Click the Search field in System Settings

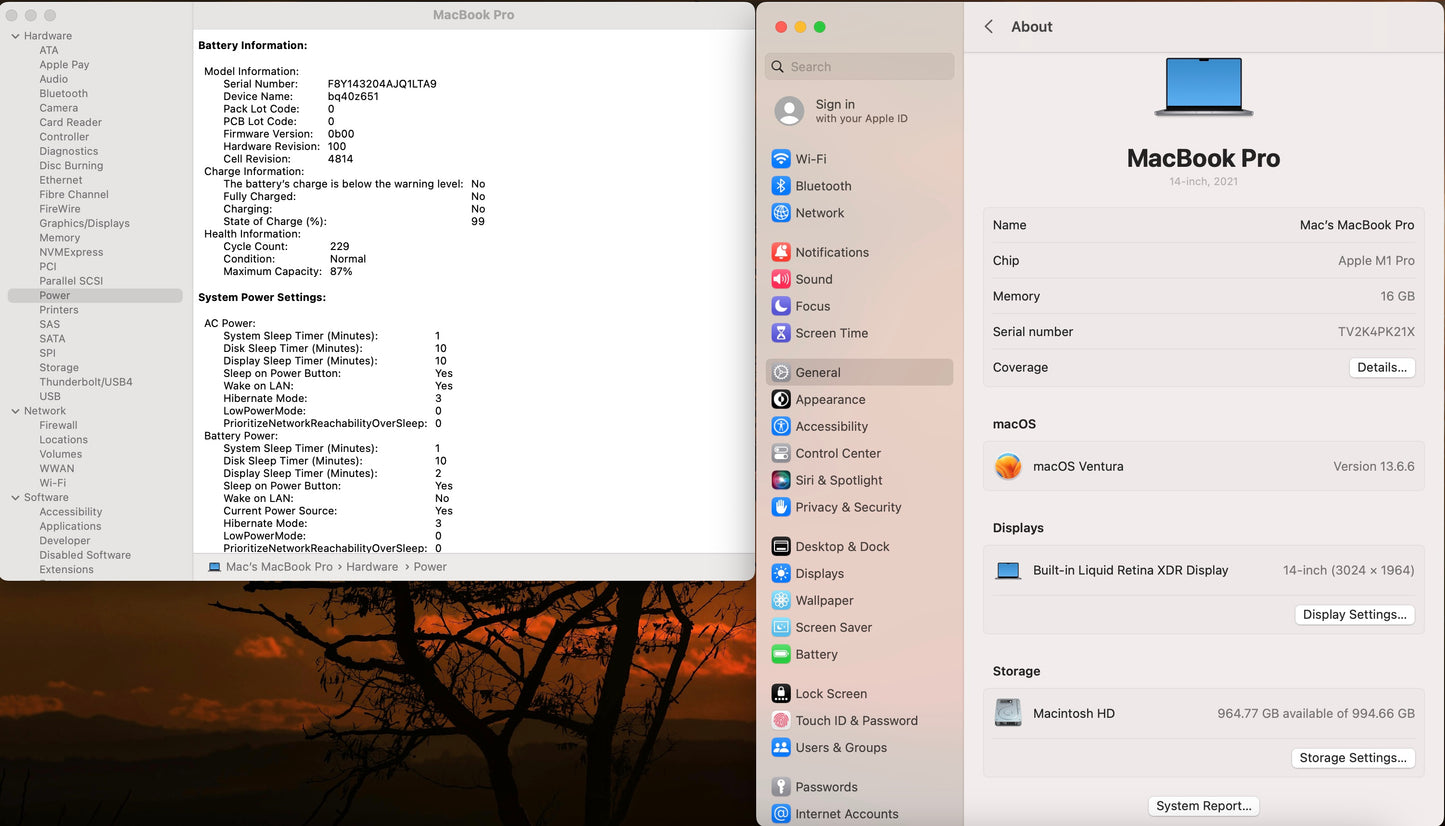coord(859,67)
